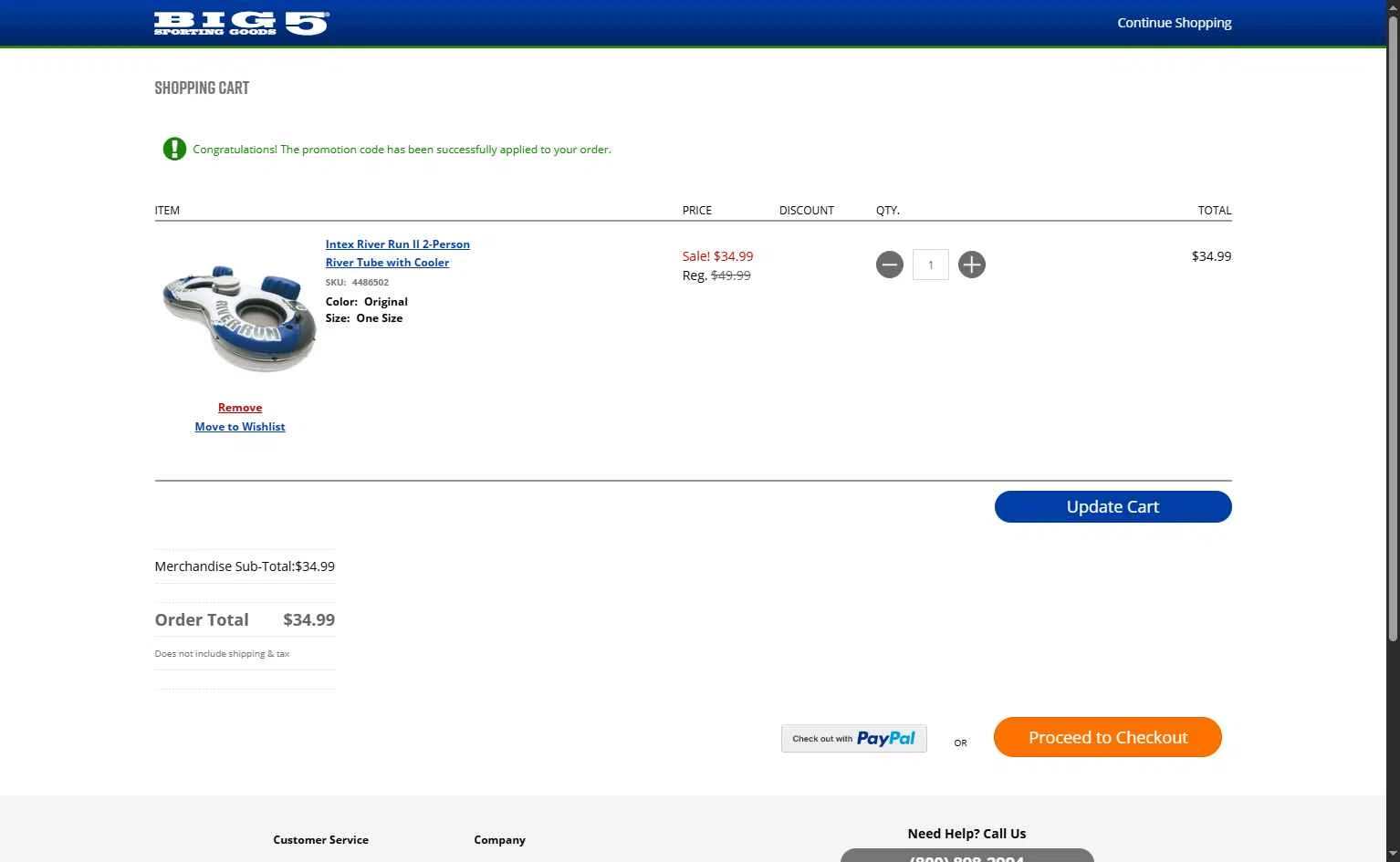
Task: Move the river tube to Wishlist
Action: pyautogui.click(x=240, y=427)
